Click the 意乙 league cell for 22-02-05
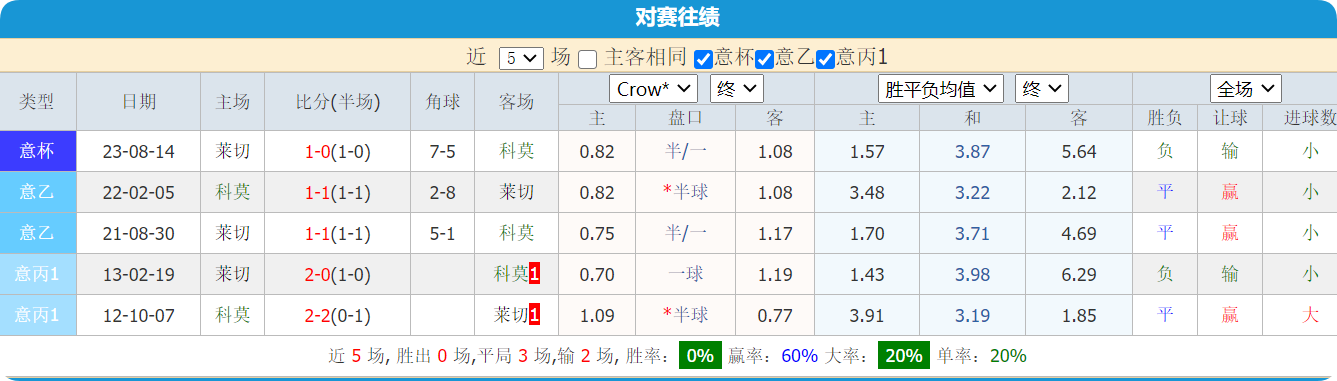This screenshot has height=381, width=1337. tap(38, 192)
